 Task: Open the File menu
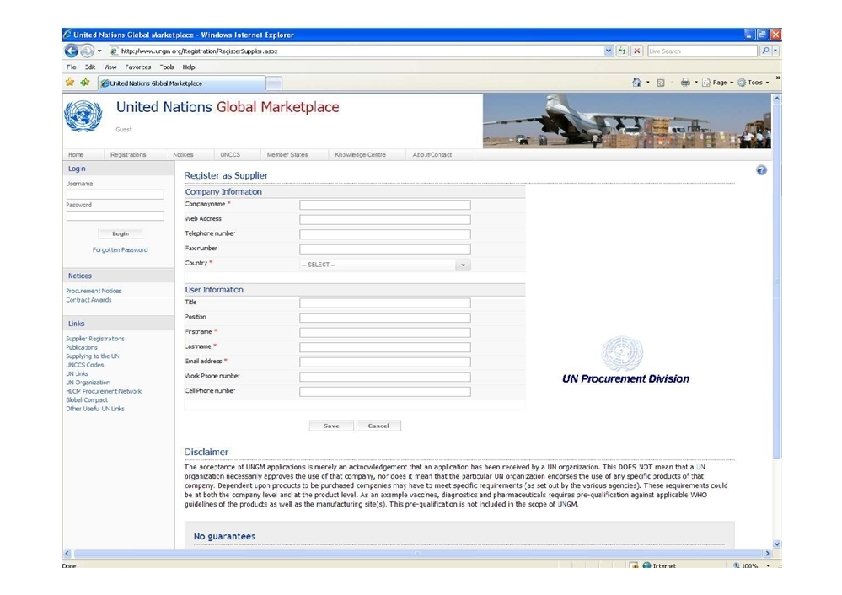pos(71,67)
